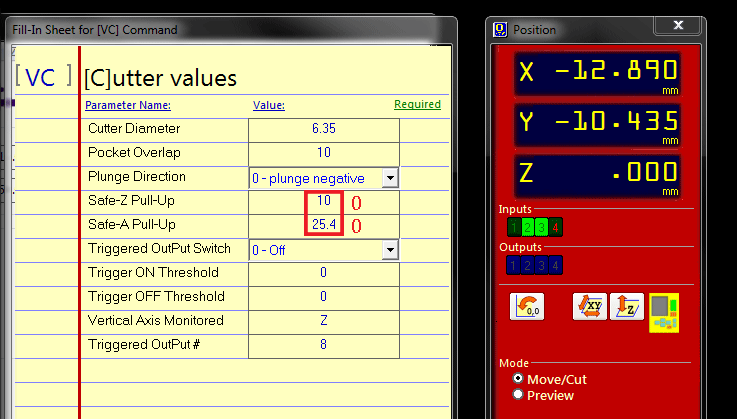
Task: Click the Vertical Axis Monitored label
Action: [156, 321]
